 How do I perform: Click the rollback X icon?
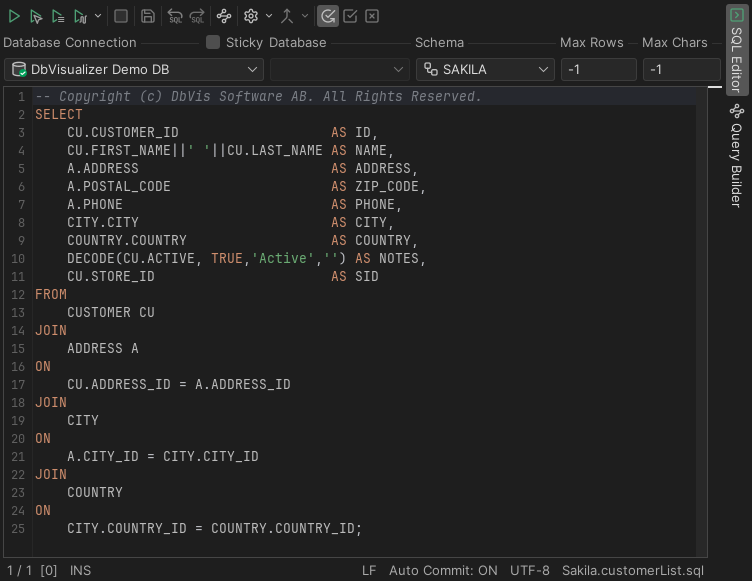372,16
